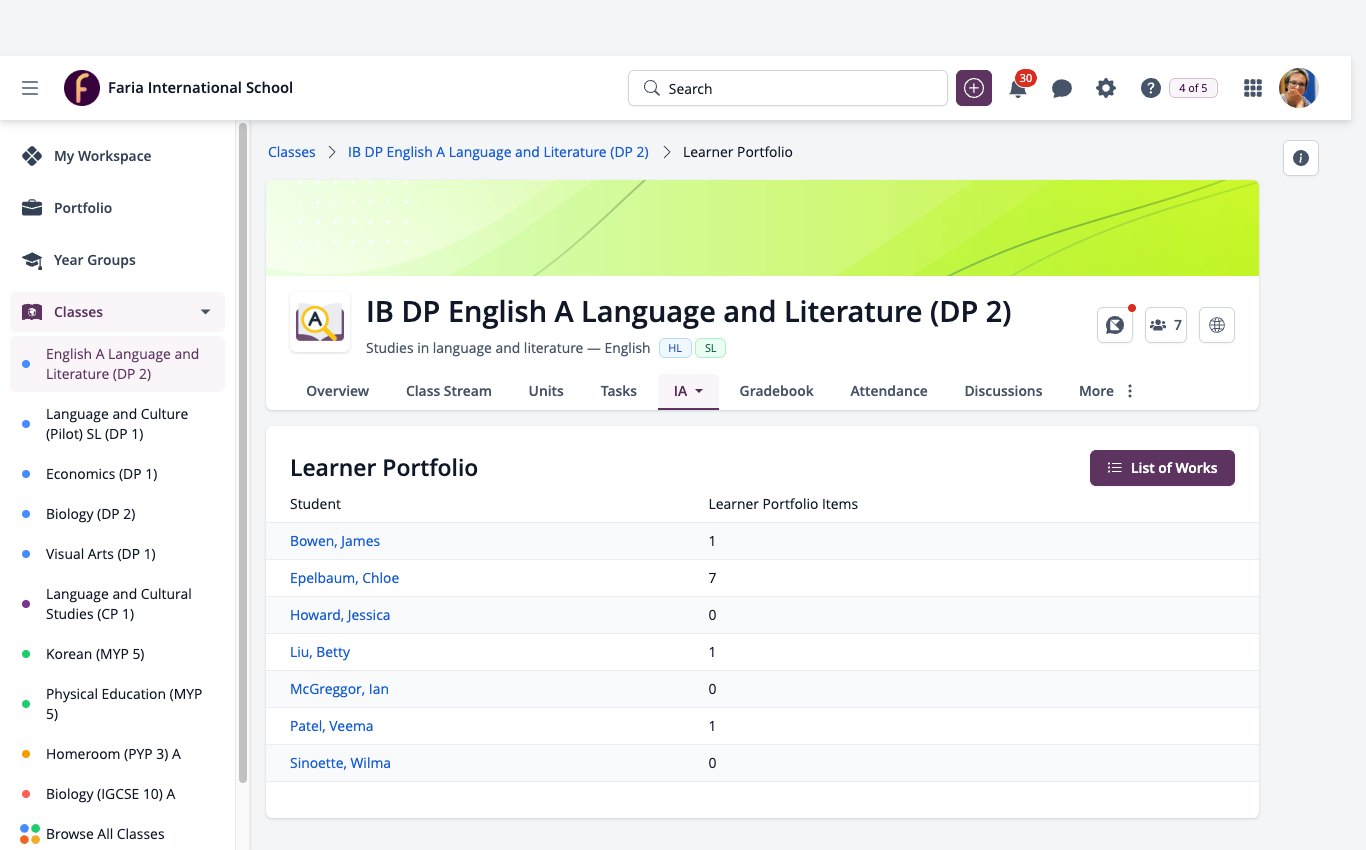Open the settings gear icon

[1106, 88]
